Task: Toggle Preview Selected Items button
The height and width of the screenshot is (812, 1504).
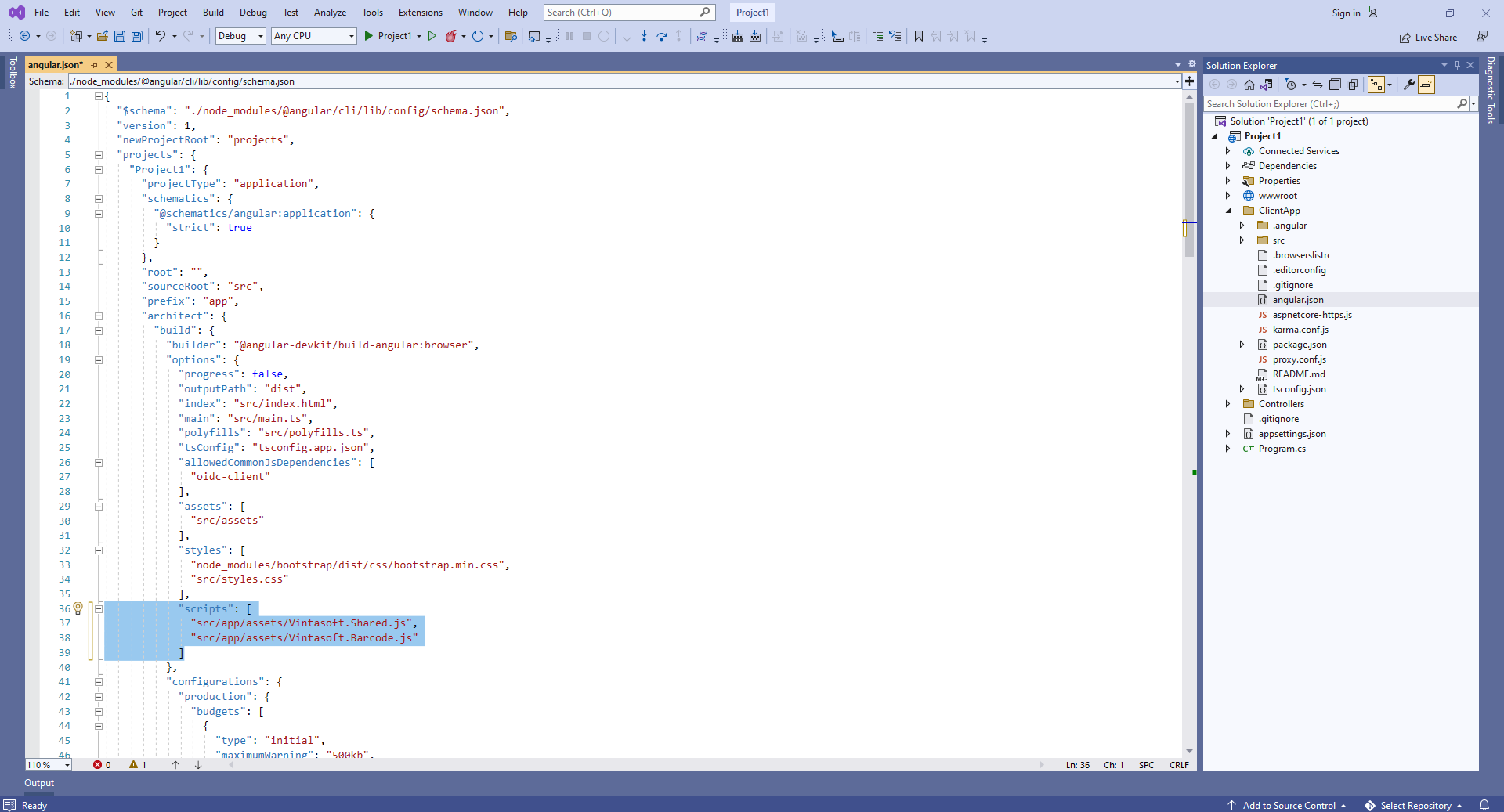Action: coord(1426,85)
